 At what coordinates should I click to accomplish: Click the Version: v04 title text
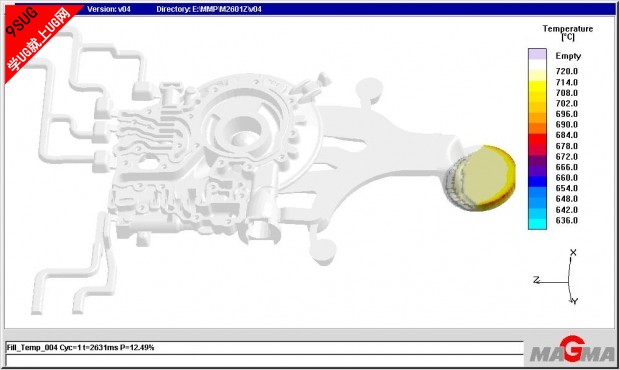(108, 9)
